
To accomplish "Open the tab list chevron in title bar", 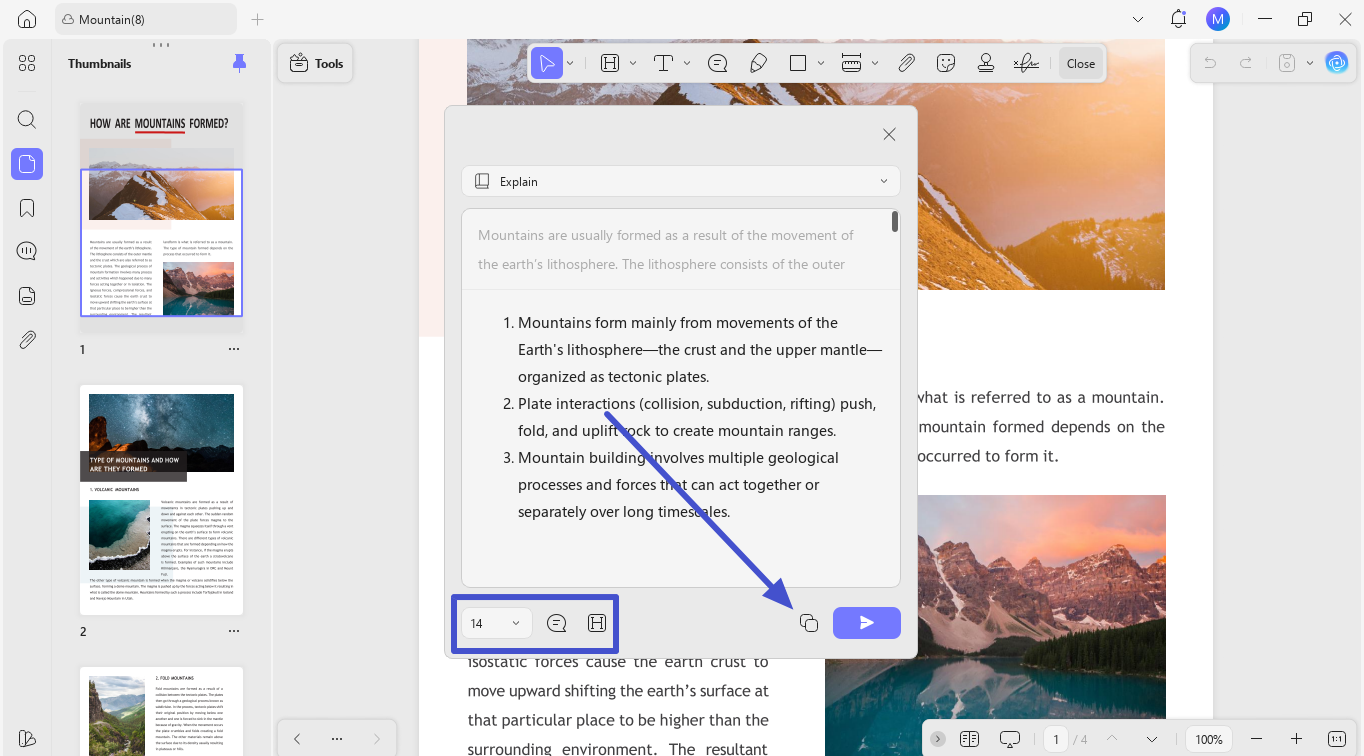I will 1138,19.
